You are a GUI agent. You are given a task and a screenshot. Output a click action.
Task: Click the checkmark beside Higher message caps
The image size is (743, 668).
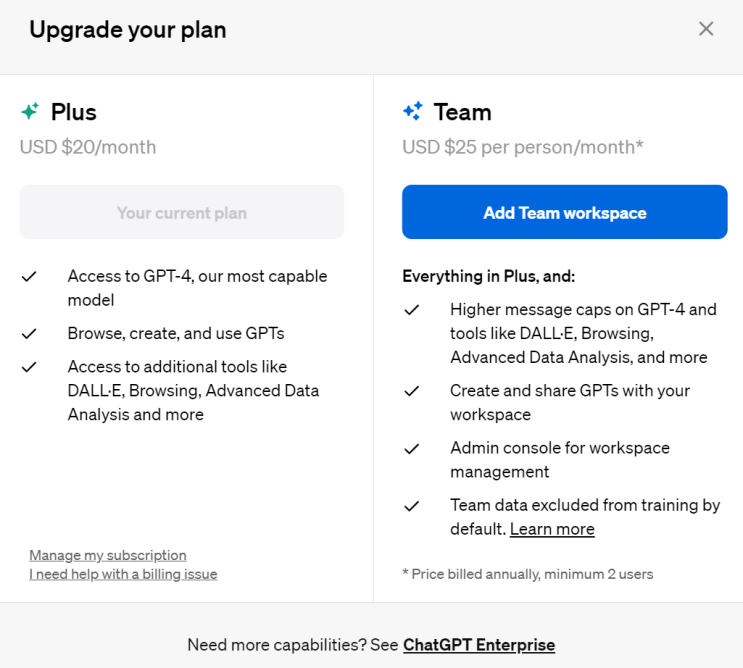[412, 310]
